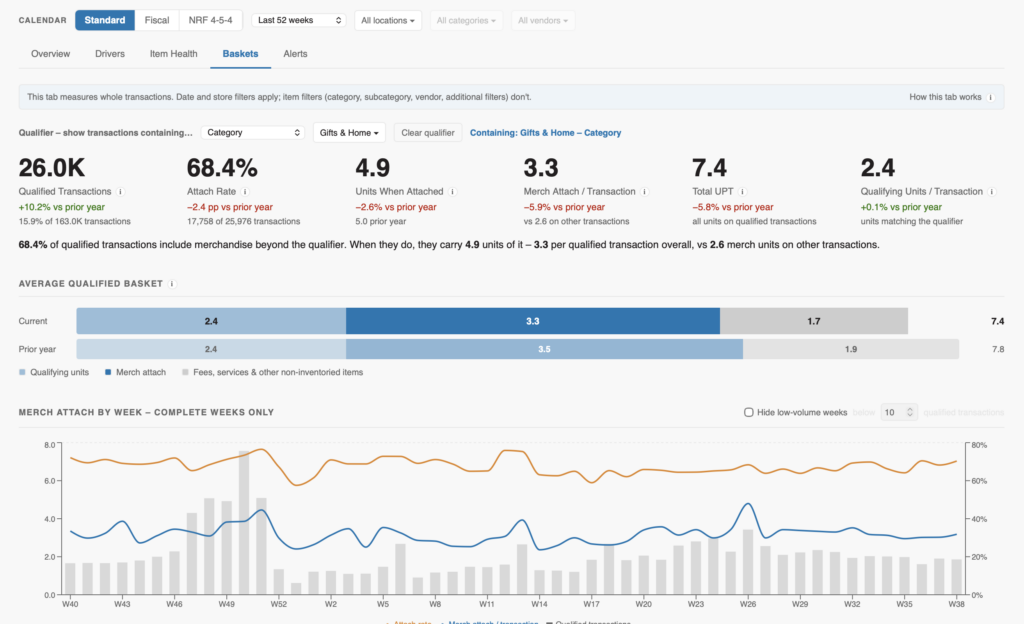Click info icon beside How this tab works

(991, 97)
